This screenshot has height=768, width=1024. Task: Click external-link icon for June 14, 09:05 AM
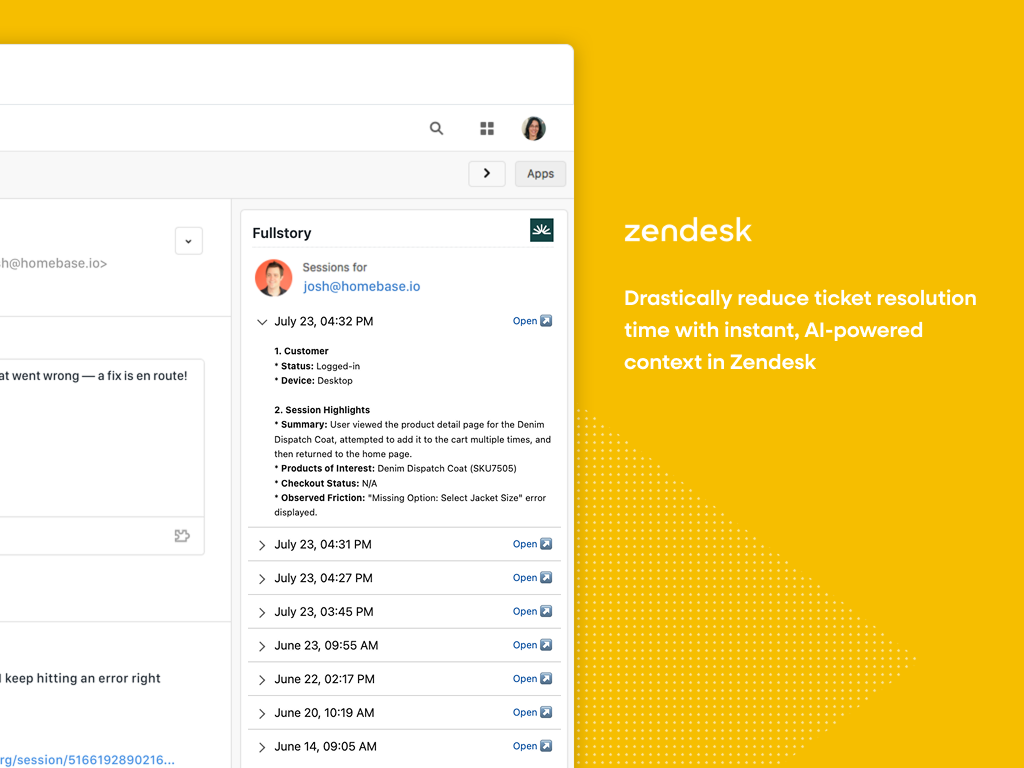(x=547, y=746)
